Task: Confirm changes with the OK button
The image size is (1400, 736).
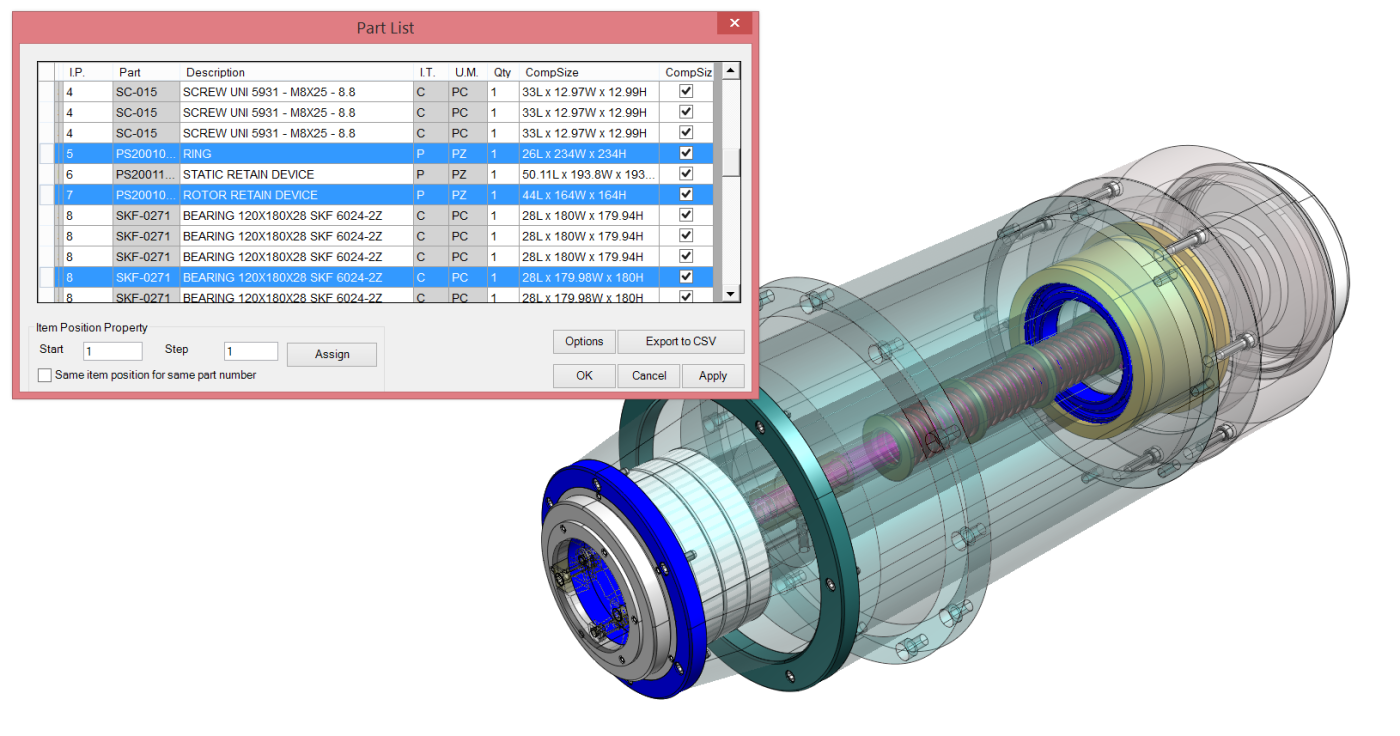Action: coord(583,376)
